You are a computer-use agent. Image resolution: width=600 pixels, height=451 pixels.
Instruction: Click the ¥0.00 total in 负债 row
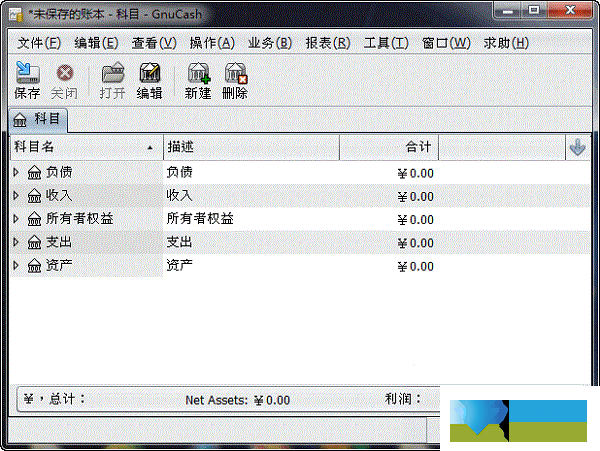click(x=416, y=174)
